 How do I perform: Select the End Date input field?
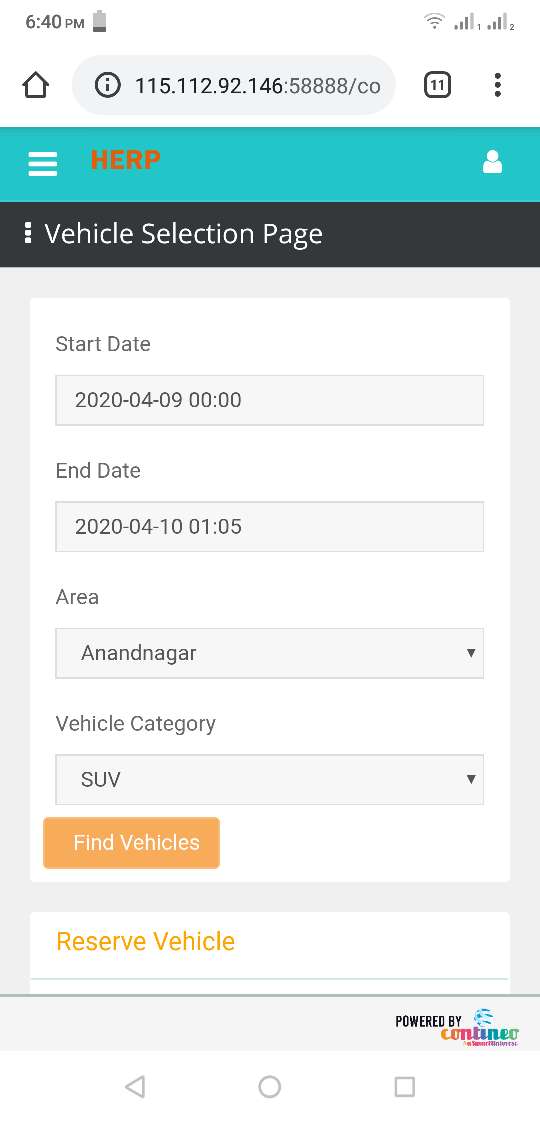269,526
